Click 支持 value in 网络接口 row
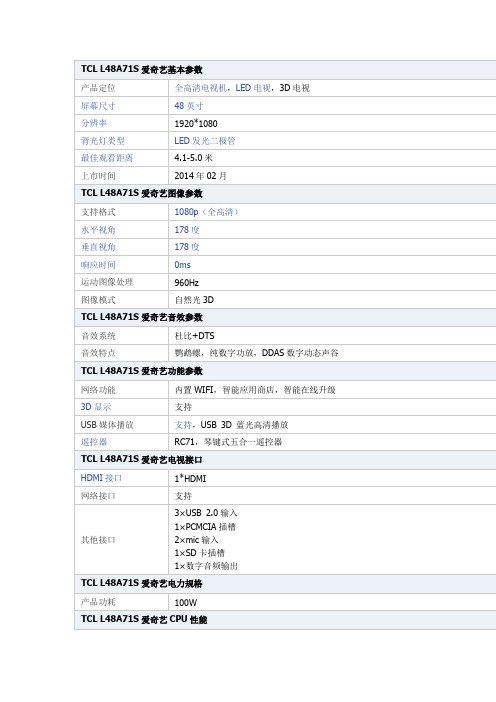 (x=183, y=496)
